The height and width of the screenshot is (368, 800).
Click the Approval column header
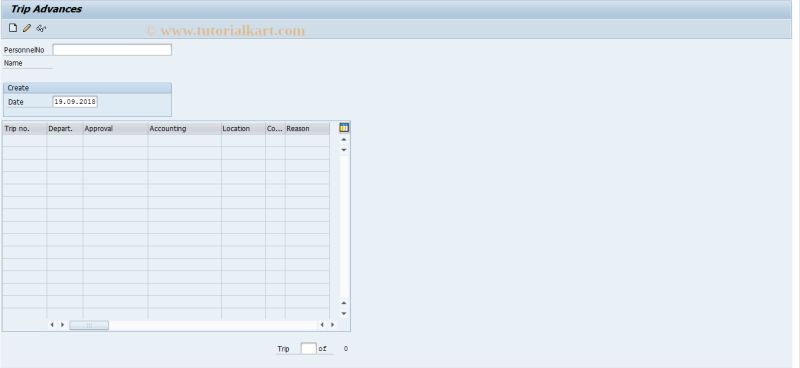pyautogui.click(x=115, y=129)
